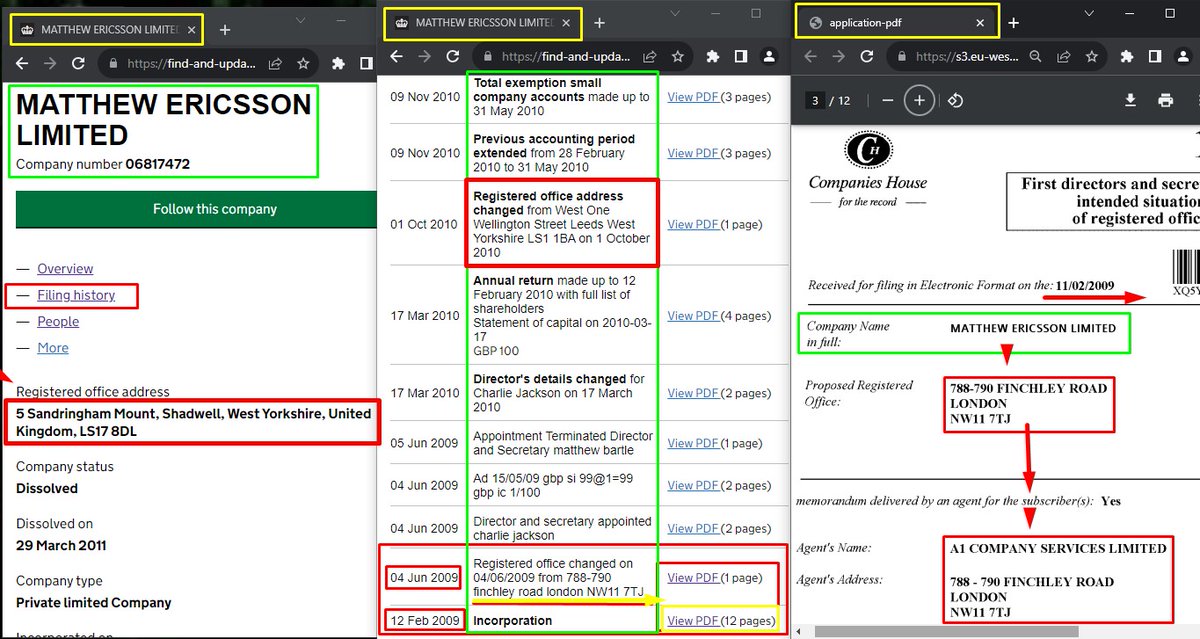This screenshot has width=1200, height=639.
Task: View PDF for 04/06/2009 registered office change
Action: pyautogui.click(x=693, y=577)
